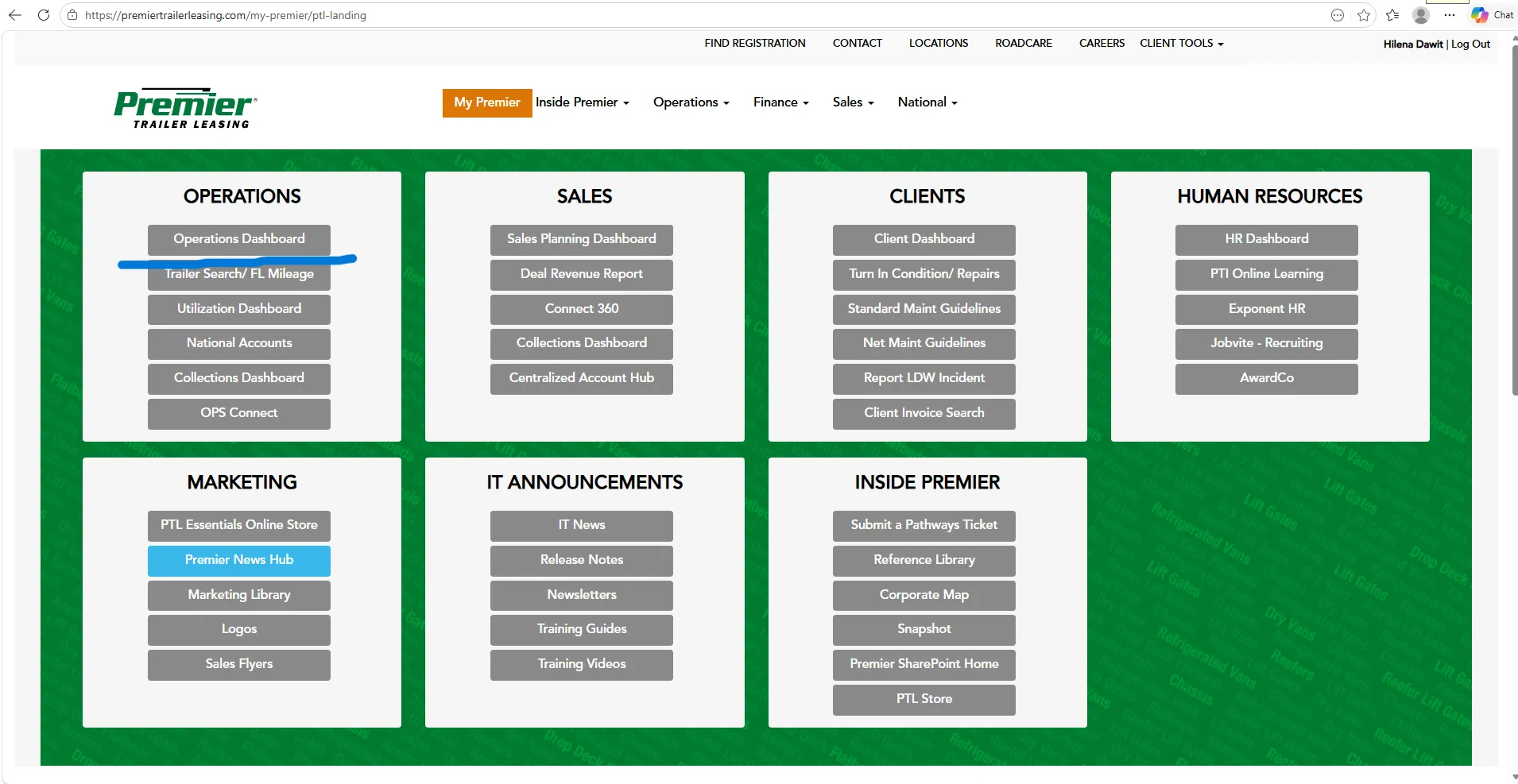Expand Sales navigation dropdown
Image resolution: width=1518 pixels, height=784 pixels.
[x=853, y=102]
